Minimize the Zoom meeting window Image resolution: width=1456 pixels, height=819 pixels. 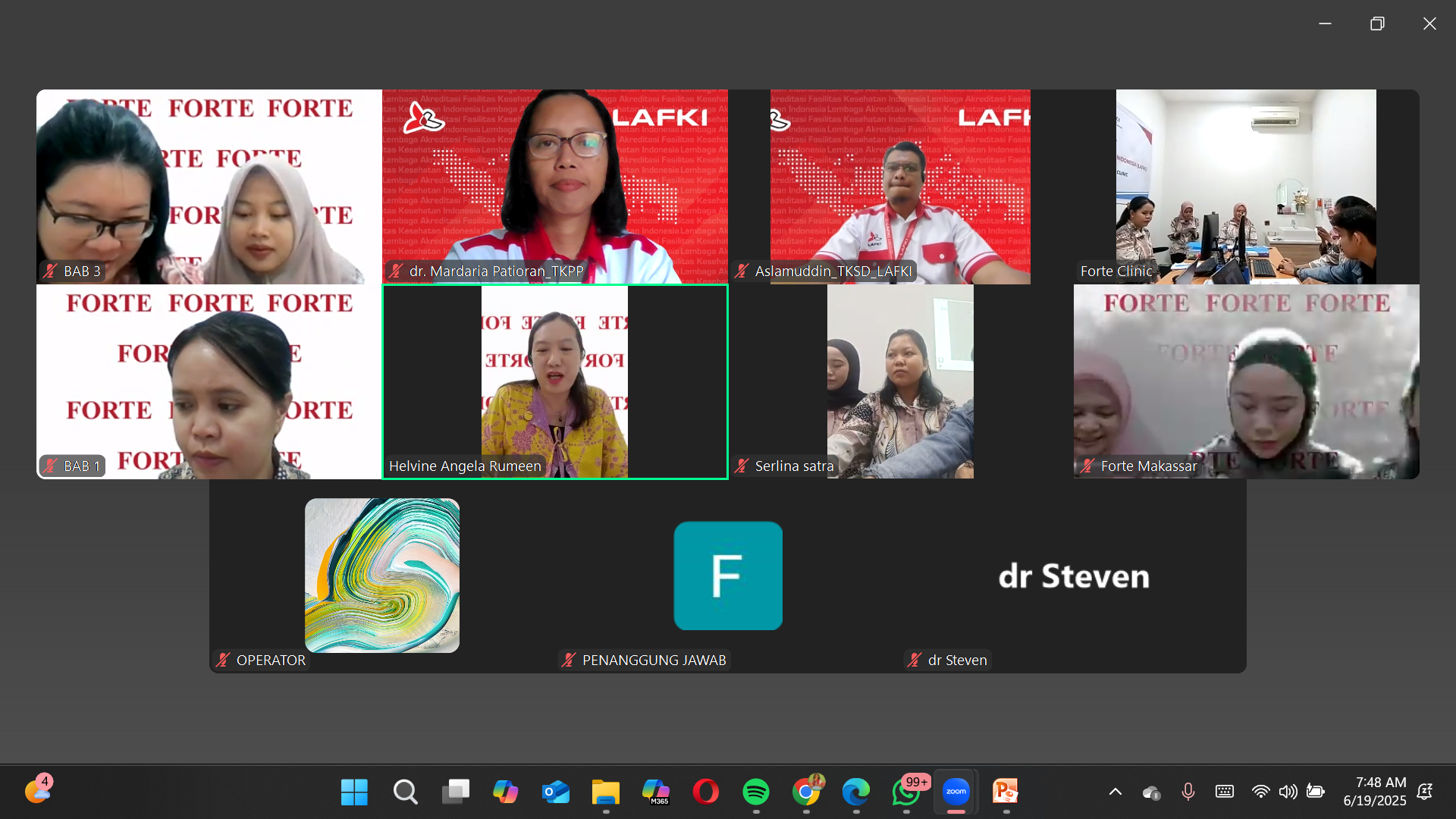(1325, 24)
